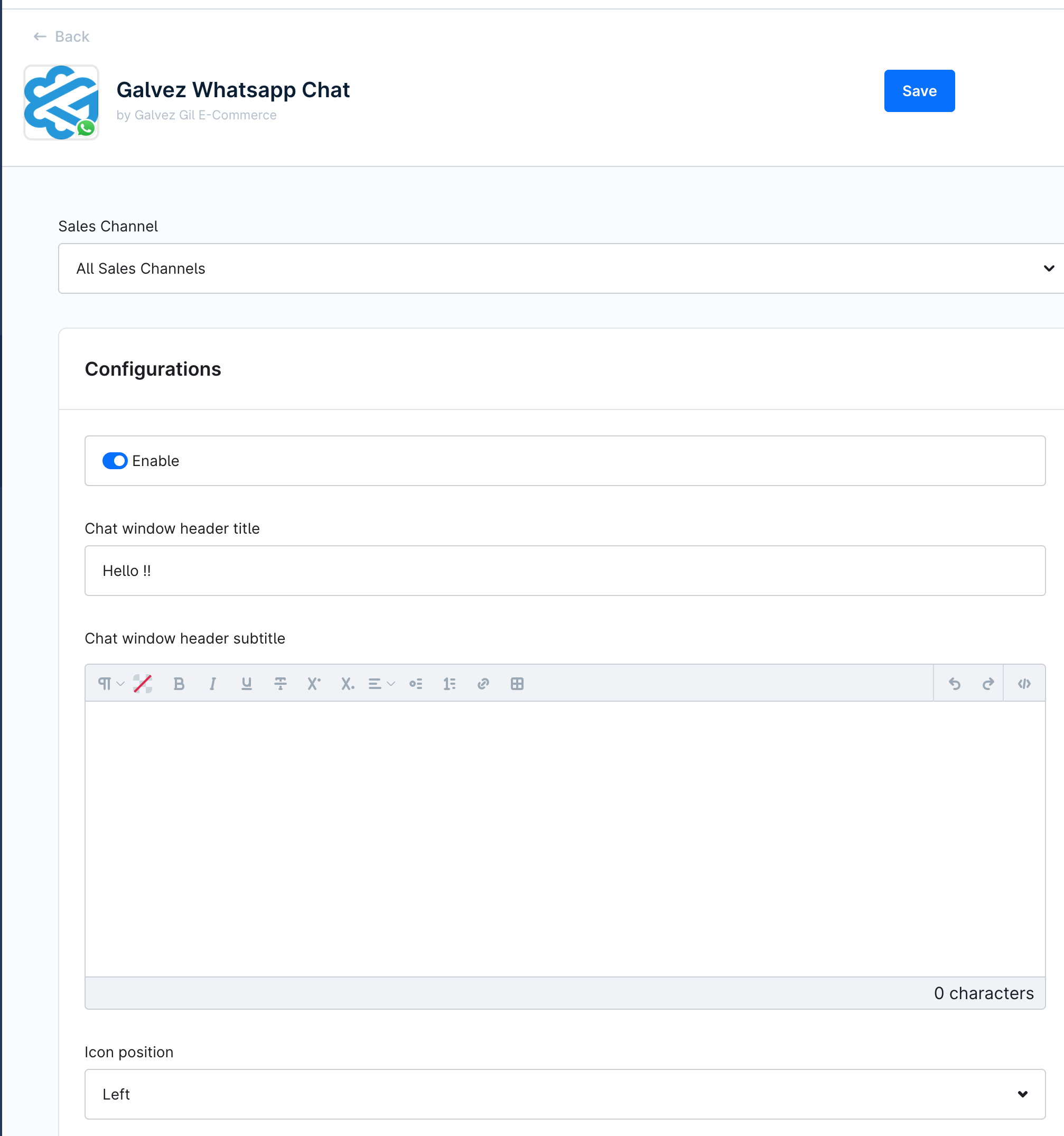Click the "by Galvez Gil E-Commerce" text
The image size is (1064, 1136).
[x=197, y=115]
